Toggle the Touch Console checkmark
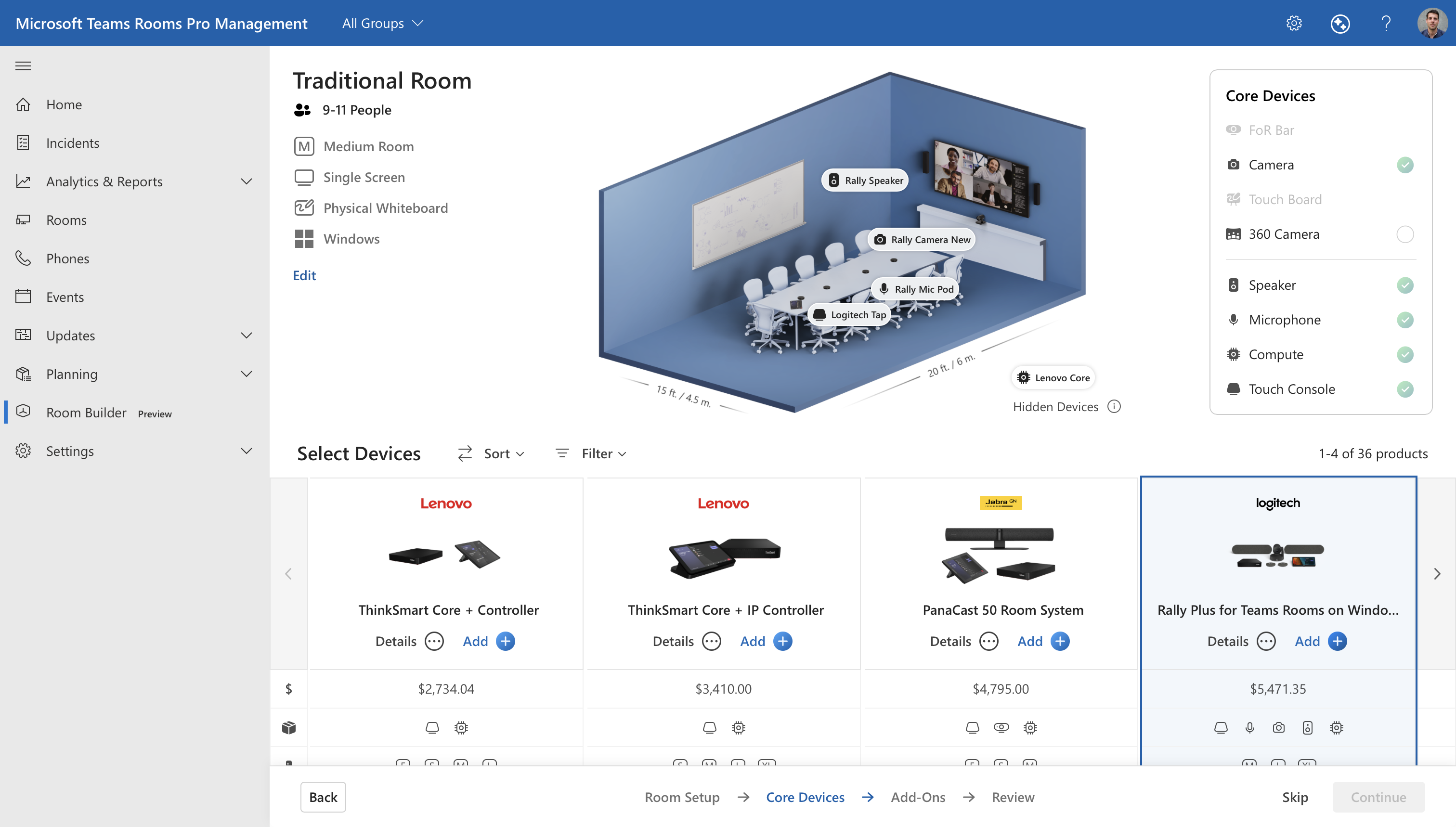 coord(1405,389)
